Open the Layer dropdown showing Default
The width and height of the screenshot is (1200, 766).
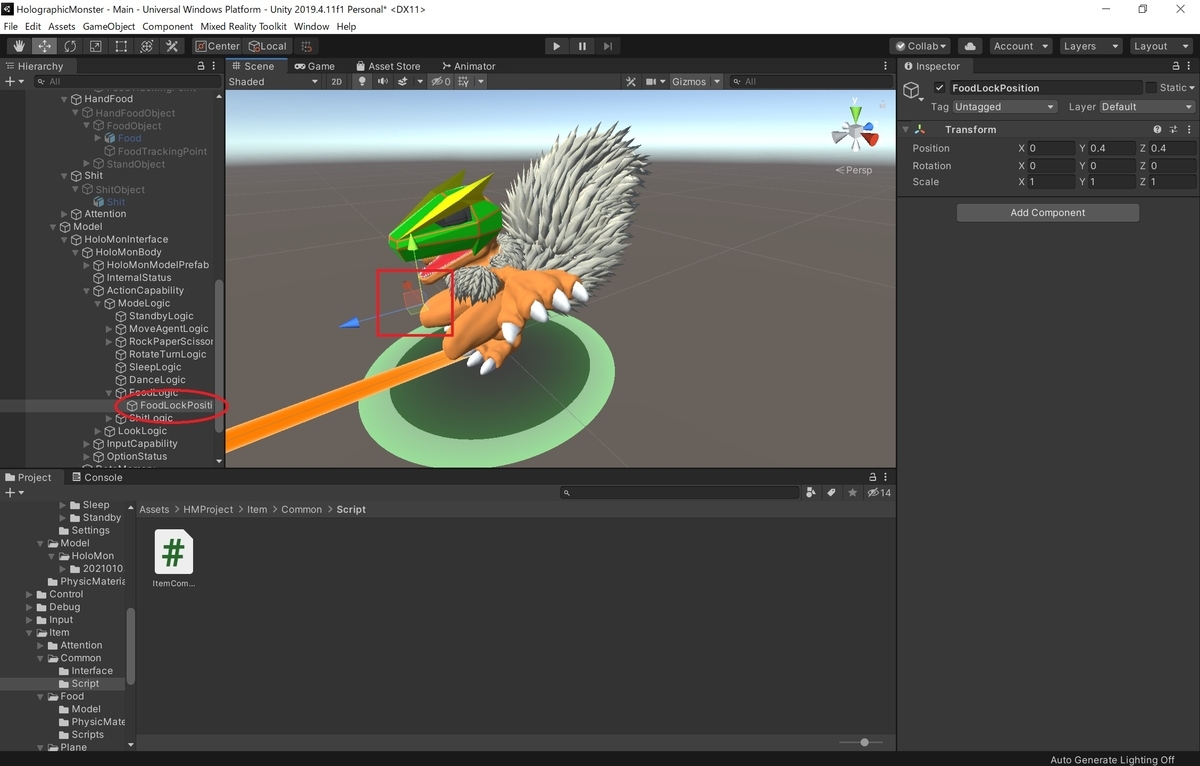[x=1147, y=106]
